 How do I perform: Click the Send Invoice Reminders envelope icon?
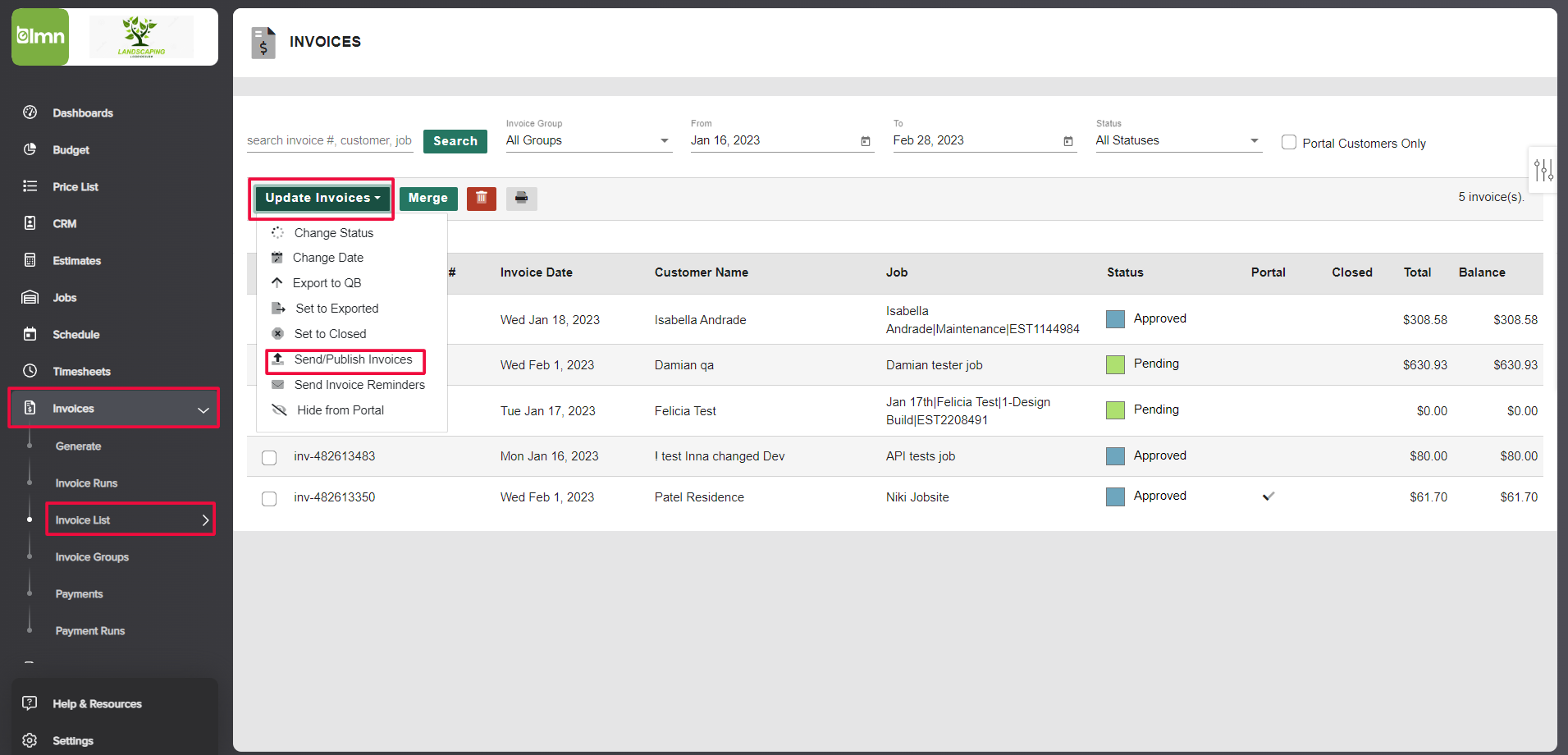pos(278,385)
